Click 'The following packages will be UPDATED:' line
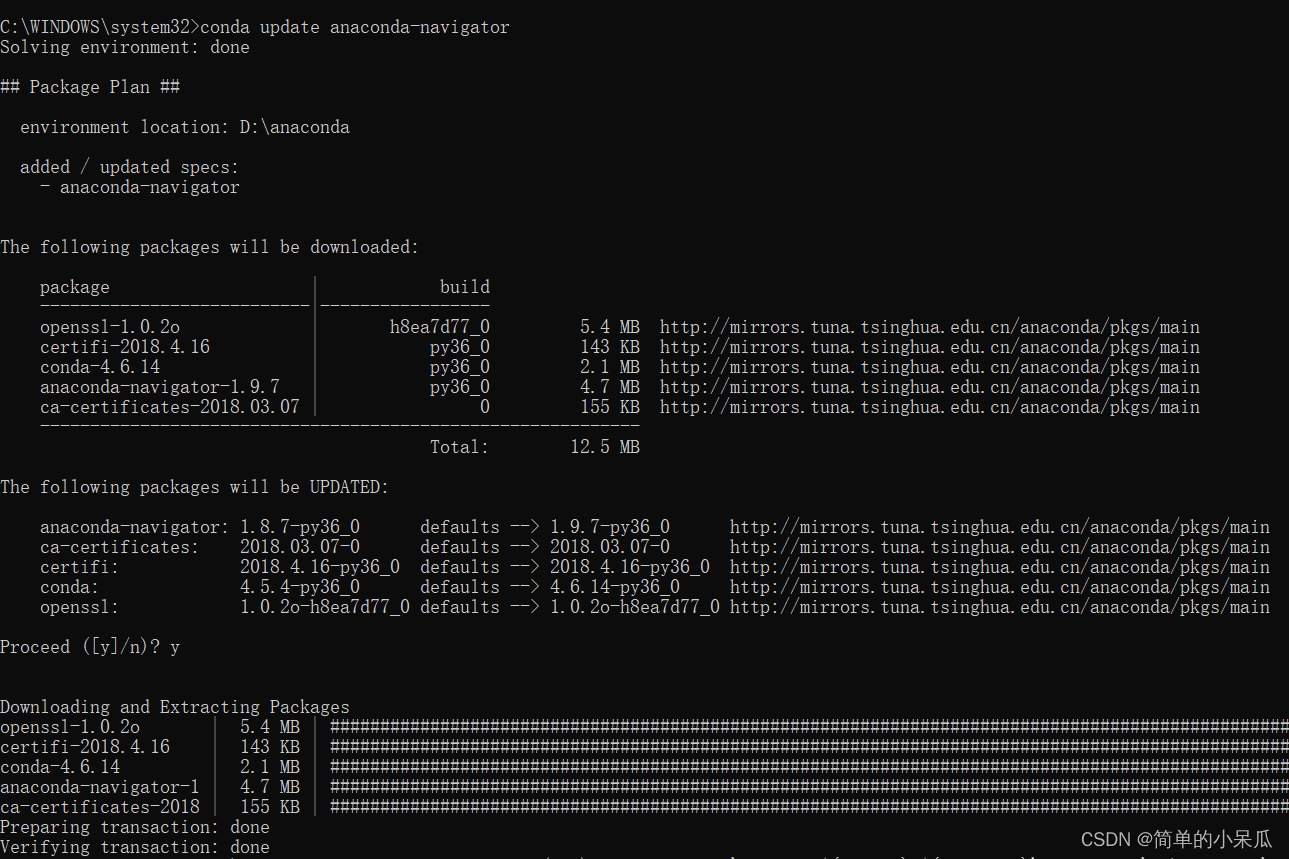The width and height of the screenshot is (1289, 859). (x=195, y=487)
